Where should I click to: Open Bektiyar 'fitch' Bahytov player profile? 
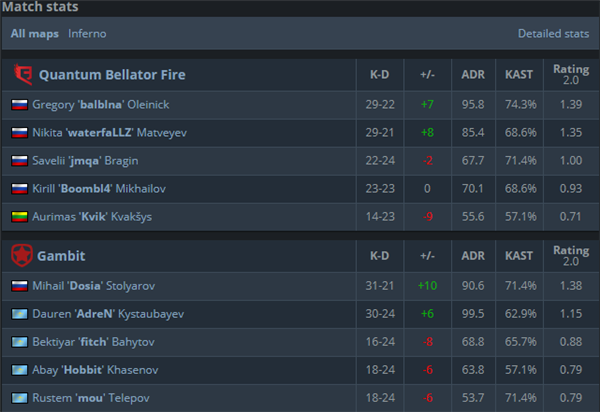(93, 342)
